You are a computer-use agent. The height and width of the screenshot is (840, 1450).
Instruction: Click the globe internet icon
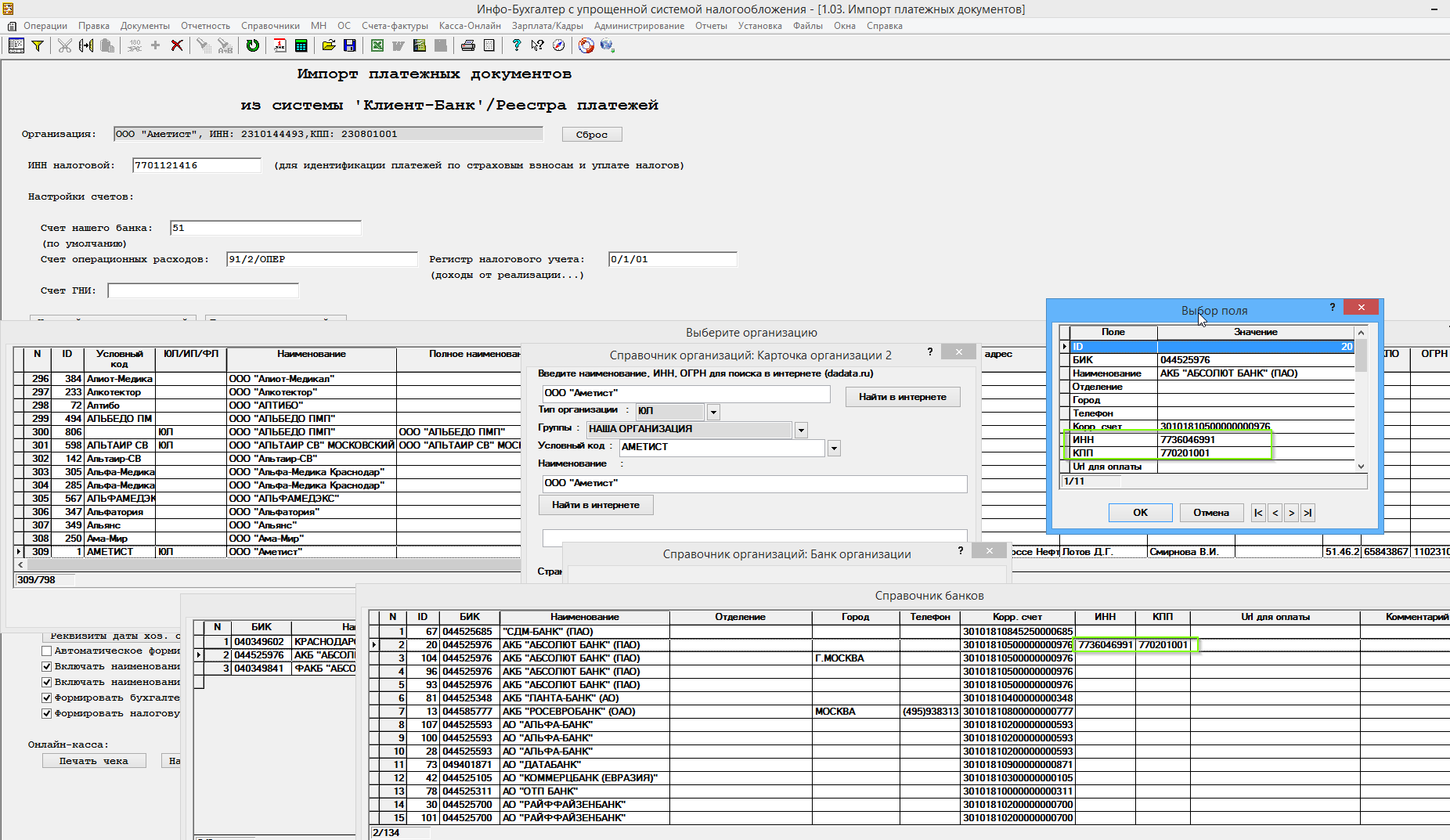coord(607,45)
